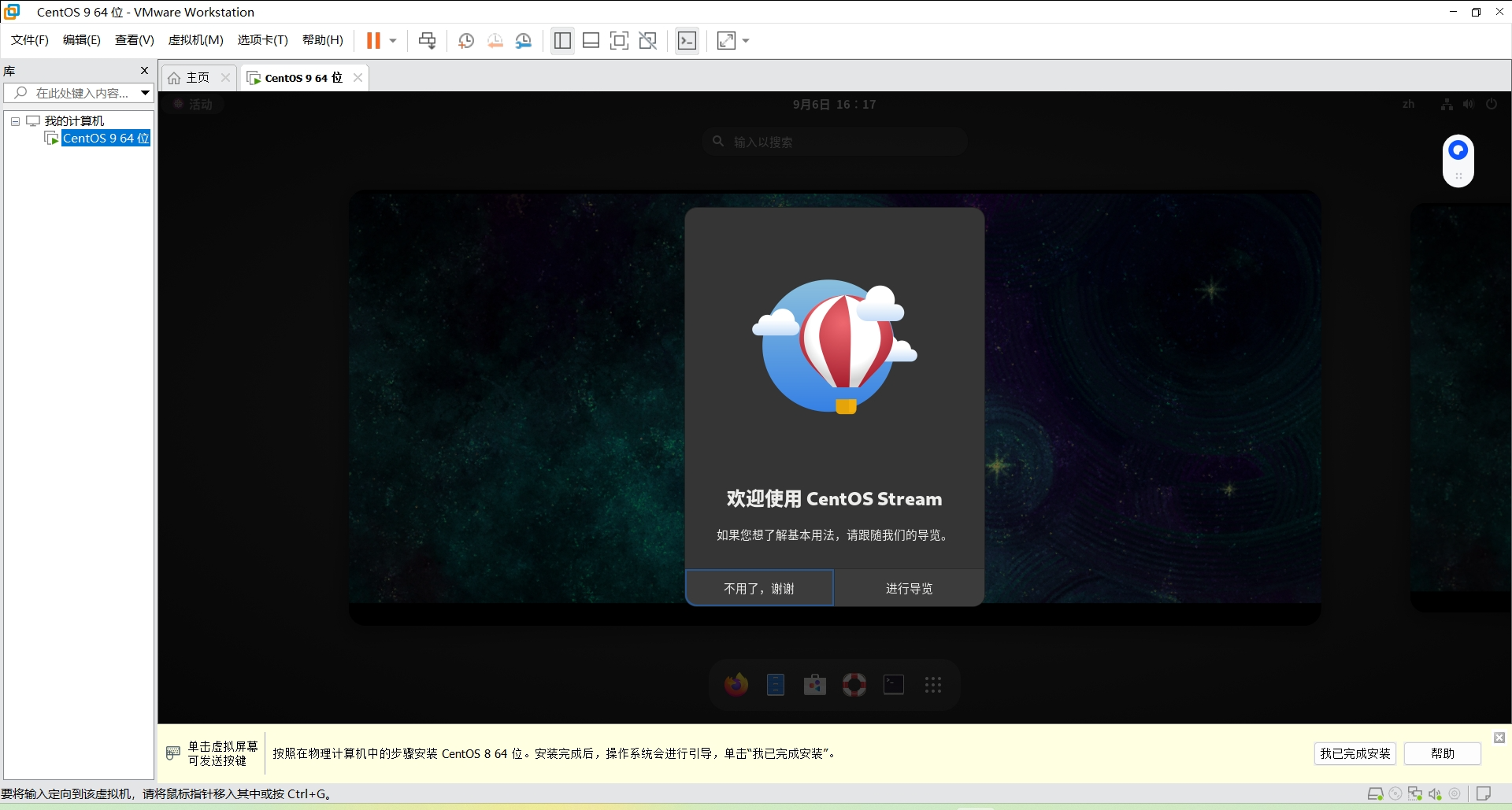
Task: Click the 帮助 button in install bar
Action: pyautogui.click(x=1443, y=753)
